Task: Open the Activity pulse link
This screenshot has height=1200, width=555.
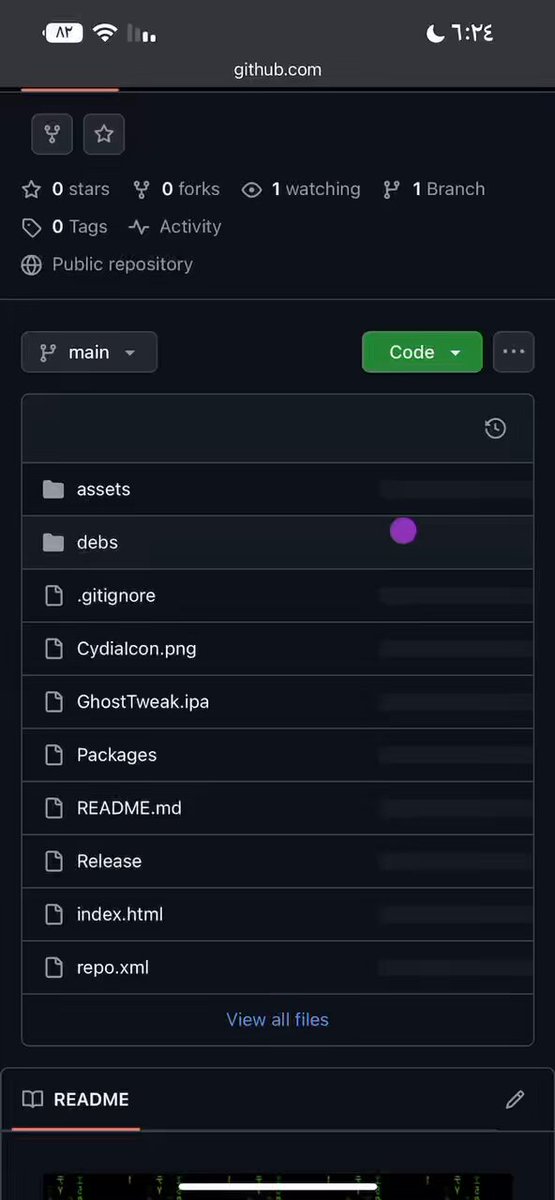Action: pyautogui.click(x=175, y=227)
